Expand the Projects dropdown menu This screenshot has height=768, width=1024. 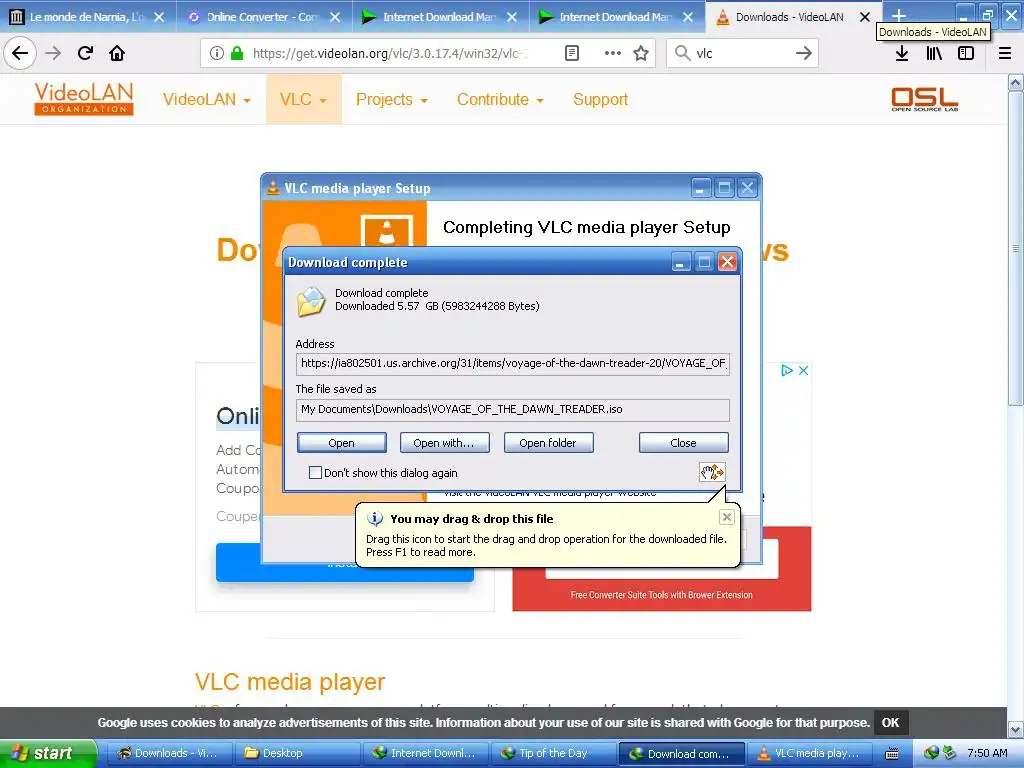tap(391, 99)
